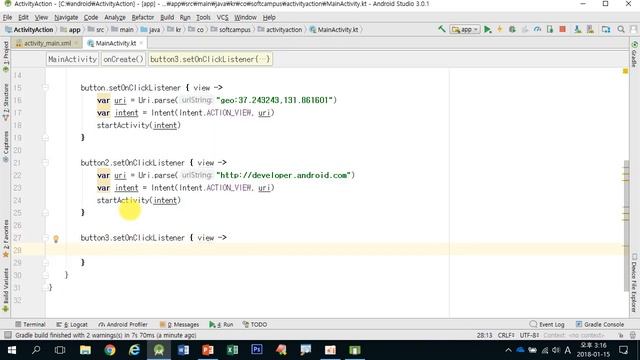Screen dimensions: 640x360
Task: Collapse the button3.setOnClickListener fold on line 27
Action: click(45, 238)
